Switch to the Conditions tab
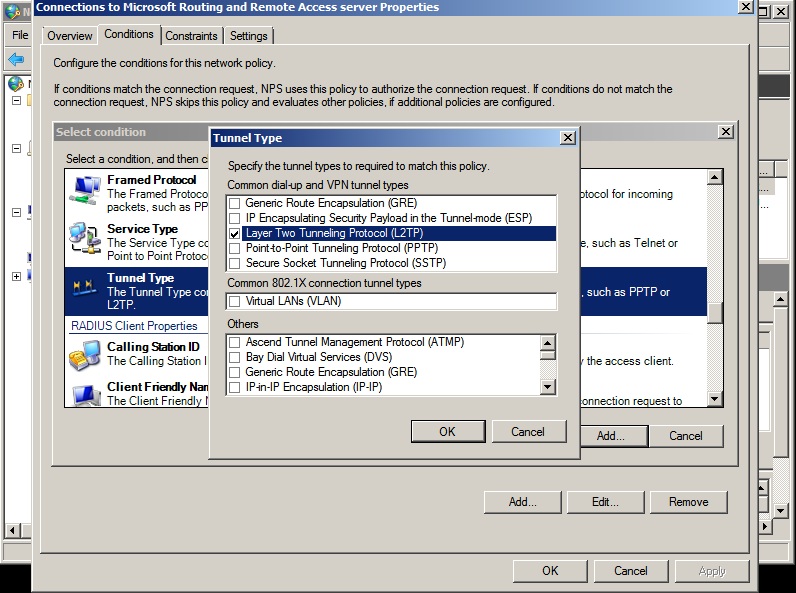The image size is (796, 593). 129,34
